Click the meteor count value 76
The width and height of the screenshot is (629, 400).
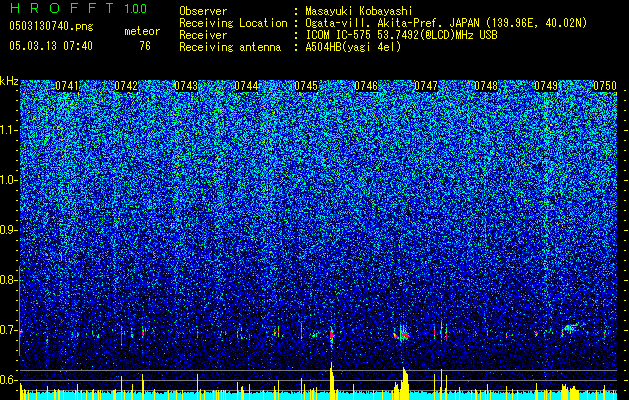(x=145, y=46)
